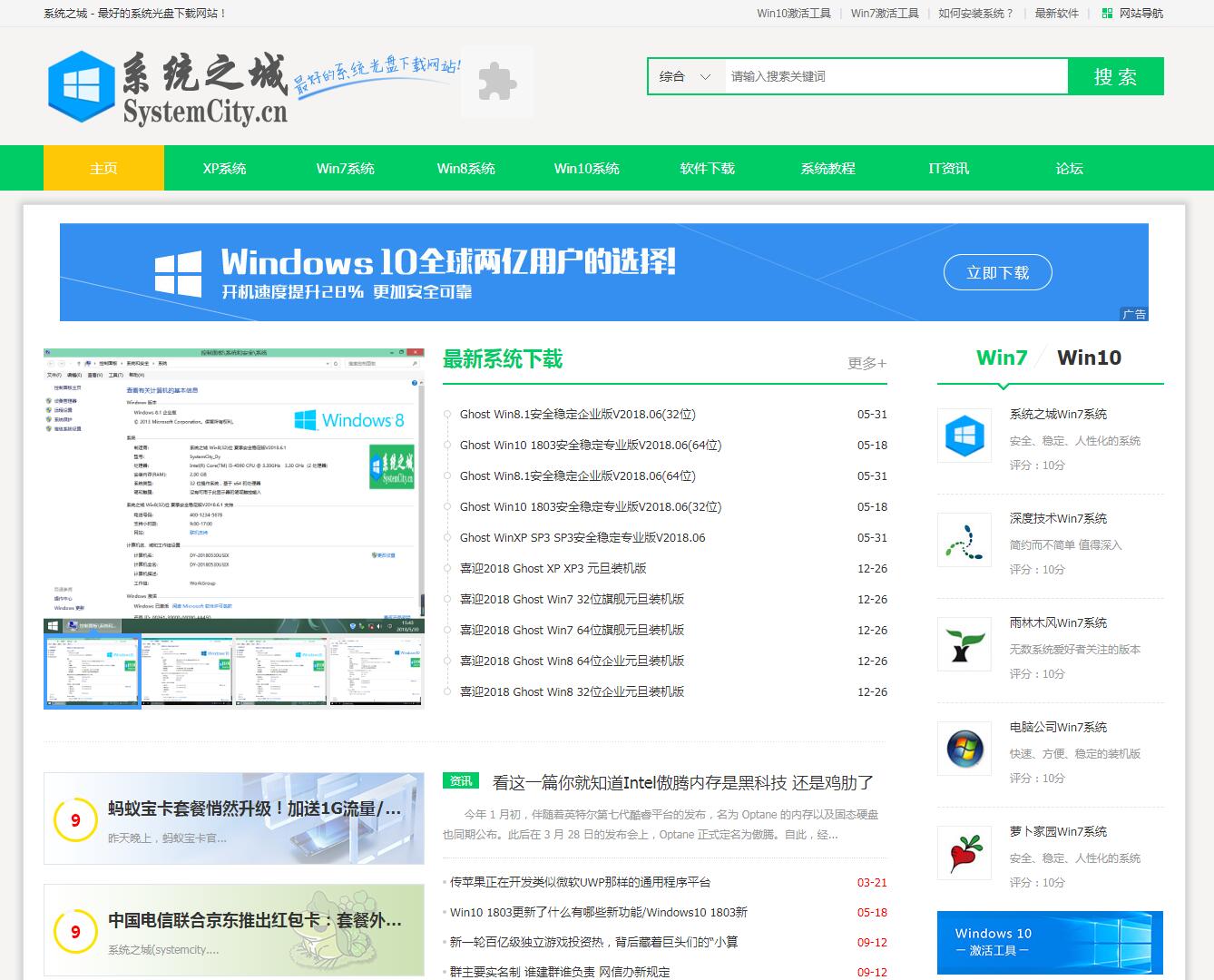Viewport: 1214px width, 980px height.
Task: Open 群主要实名制 news link
Action: click(560, 972)
